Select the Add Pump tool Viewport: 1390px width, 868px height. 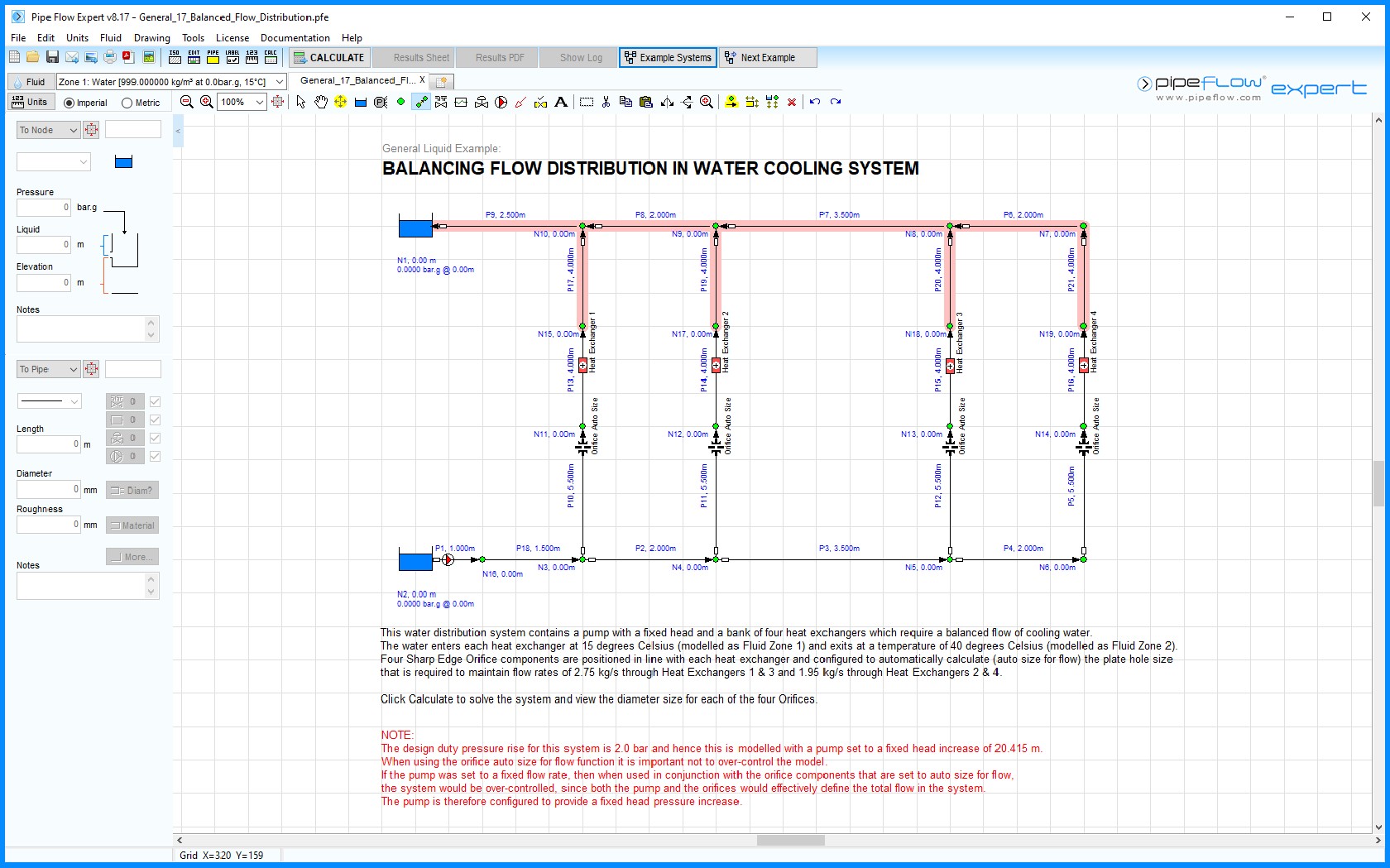[x=501, y=102]
